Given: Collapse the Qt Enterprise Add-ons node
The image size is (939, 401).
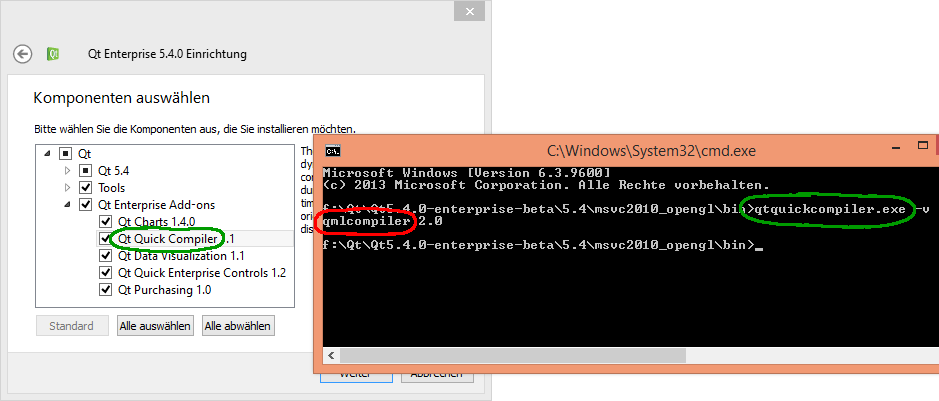Looking at the screenshot, I should pos(67,205).
